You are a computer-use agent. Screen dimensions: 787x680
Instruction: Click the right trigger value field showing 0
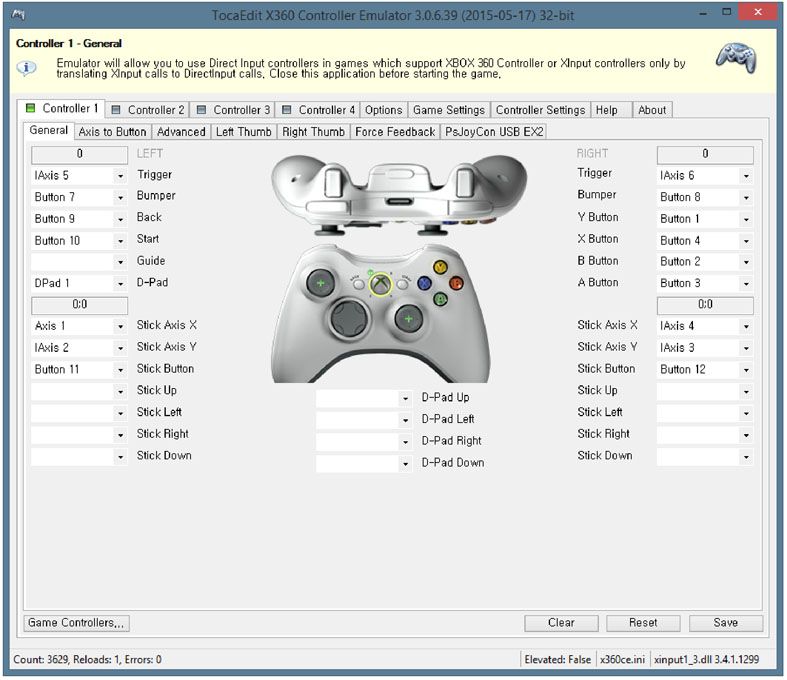coord(705,155)
